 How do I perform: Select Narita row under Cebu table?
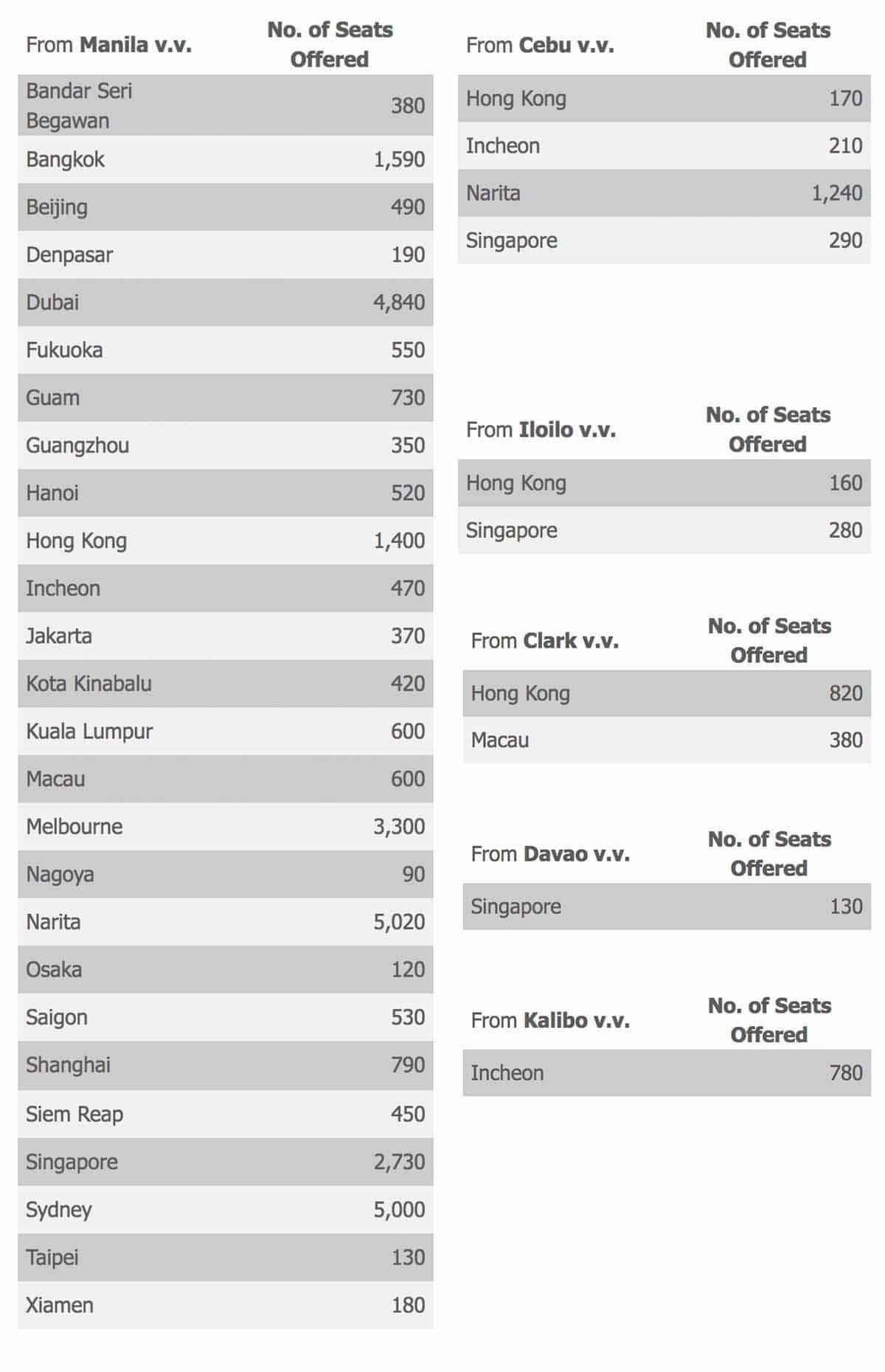[x=664, y=193]
